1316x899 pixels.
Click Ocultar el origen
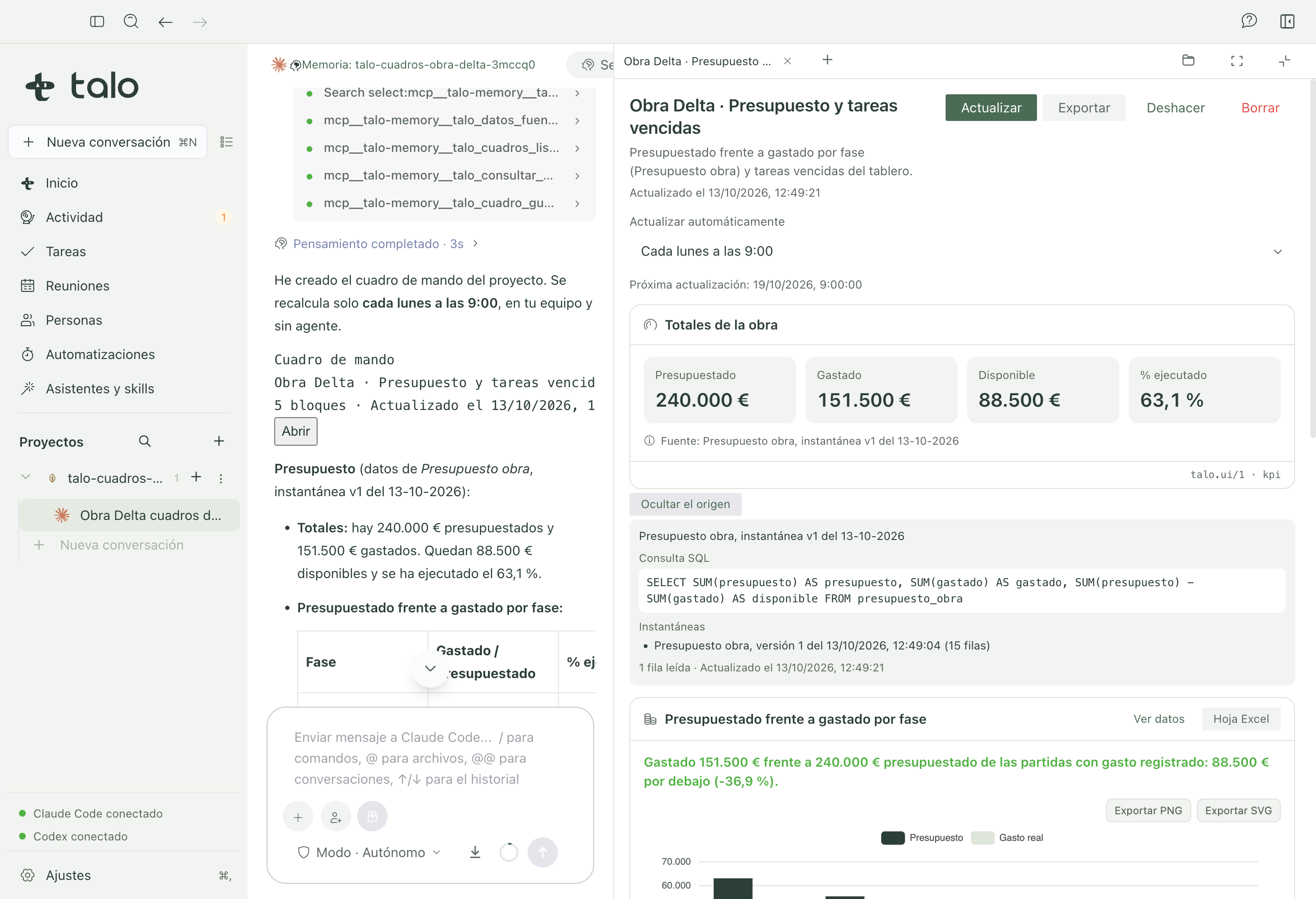[x=685, y=504]
